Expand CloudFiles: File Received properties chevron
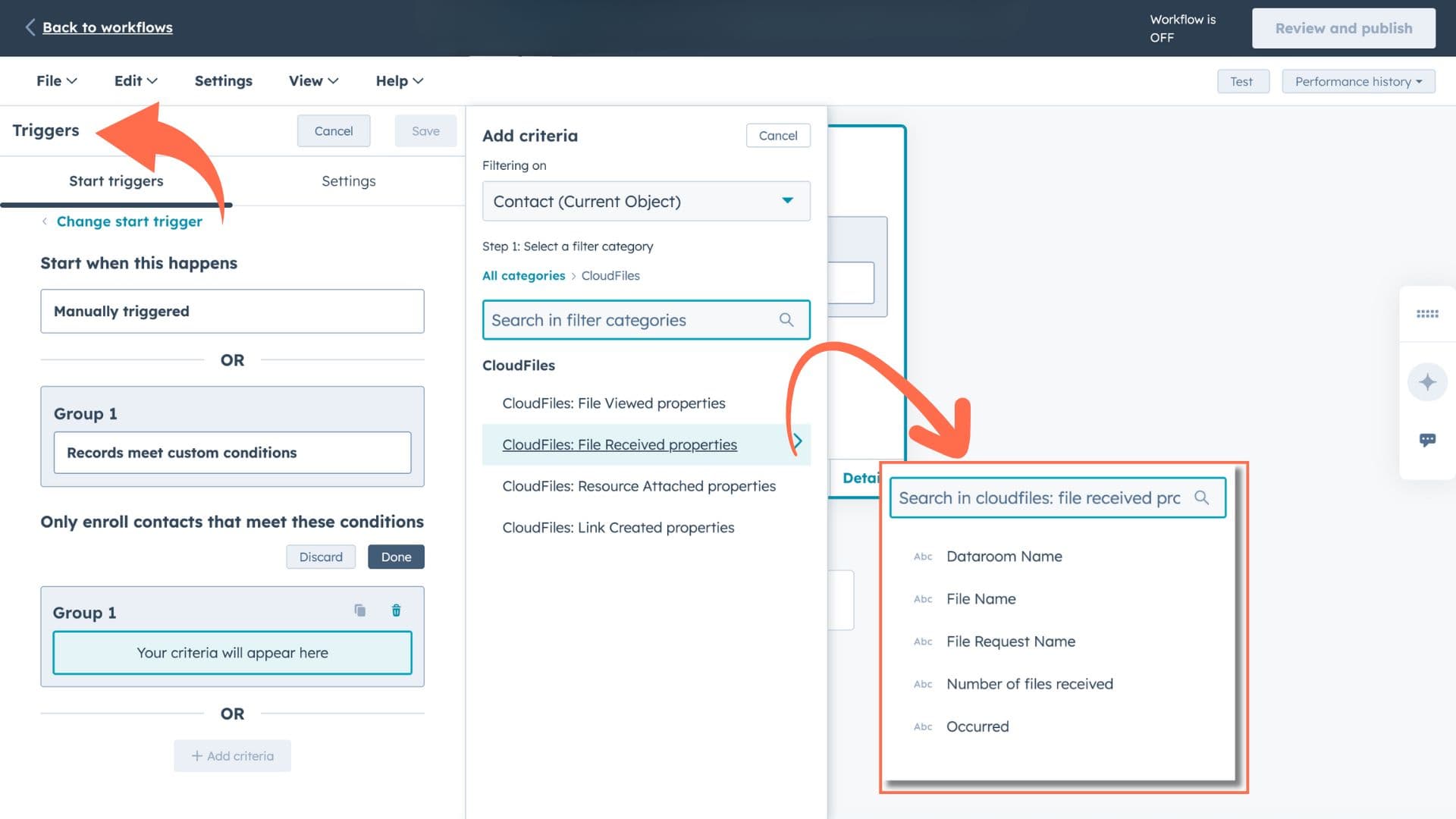This screenshot has height=819, width=1456. click(x=797, y=442)
